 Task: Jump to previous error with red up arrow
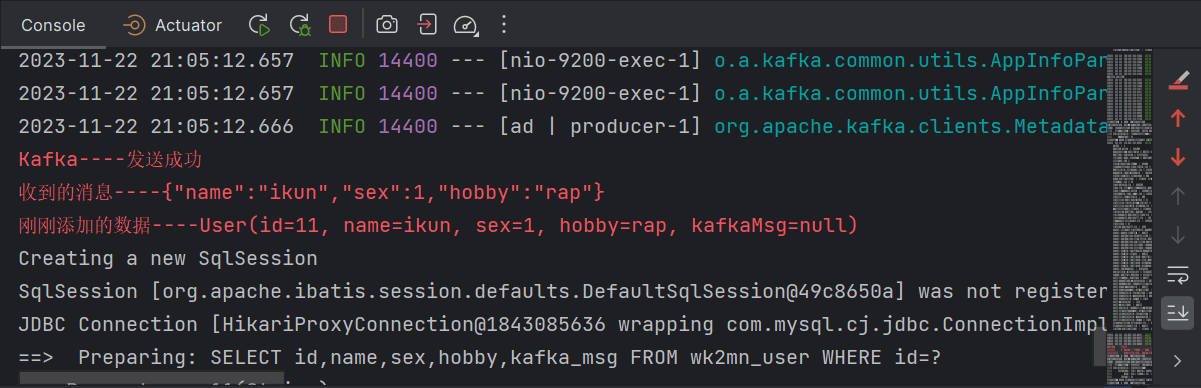tap(1178, 117)
